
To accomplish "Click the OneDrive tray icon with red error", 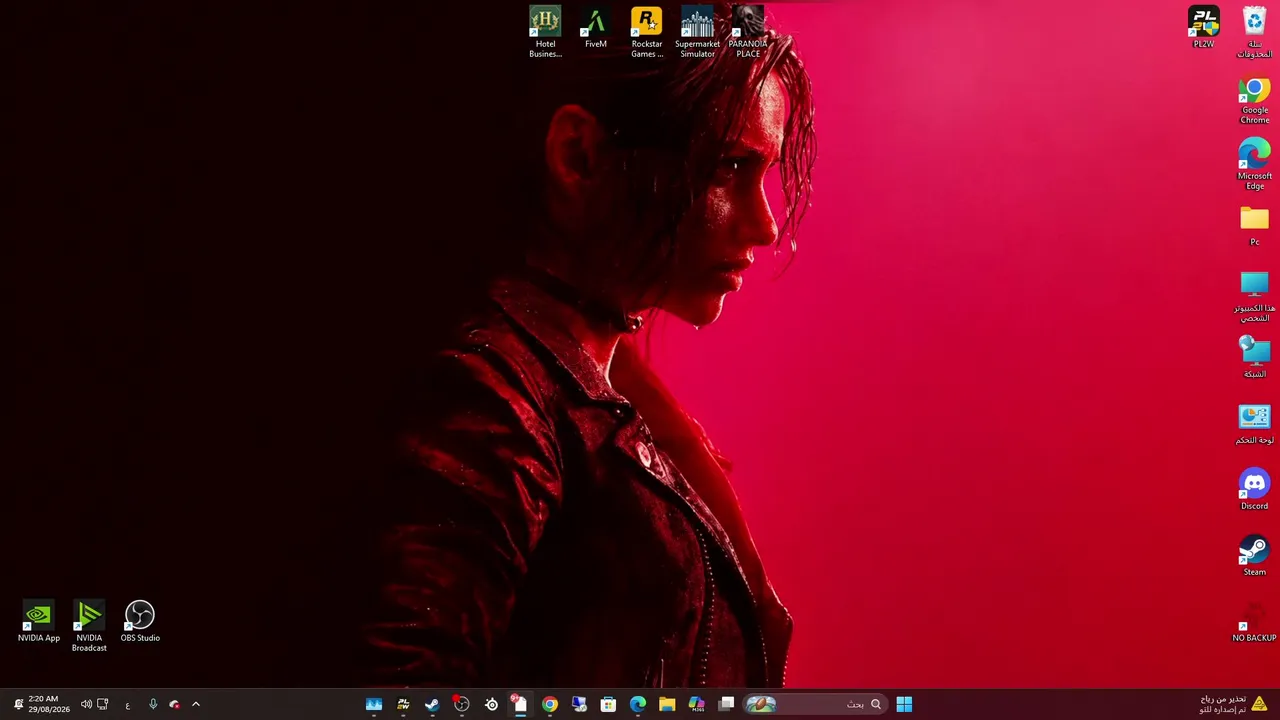I will [x=174, y=704].
